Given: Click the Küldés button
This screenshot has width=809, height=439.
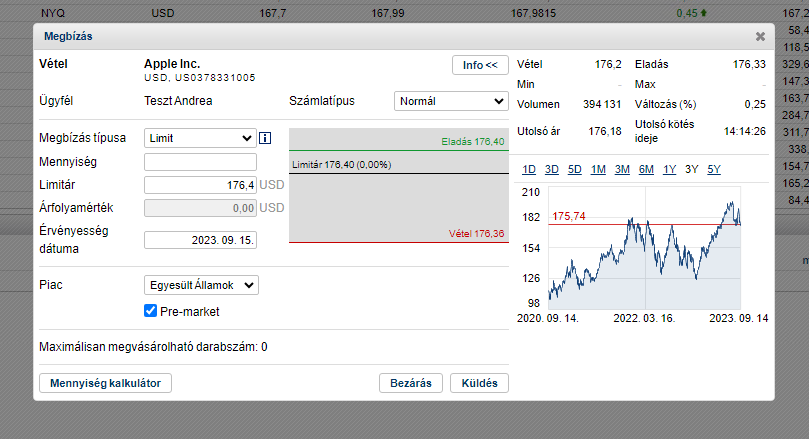Looking at the screenshot, I should [x=479, y=383].
